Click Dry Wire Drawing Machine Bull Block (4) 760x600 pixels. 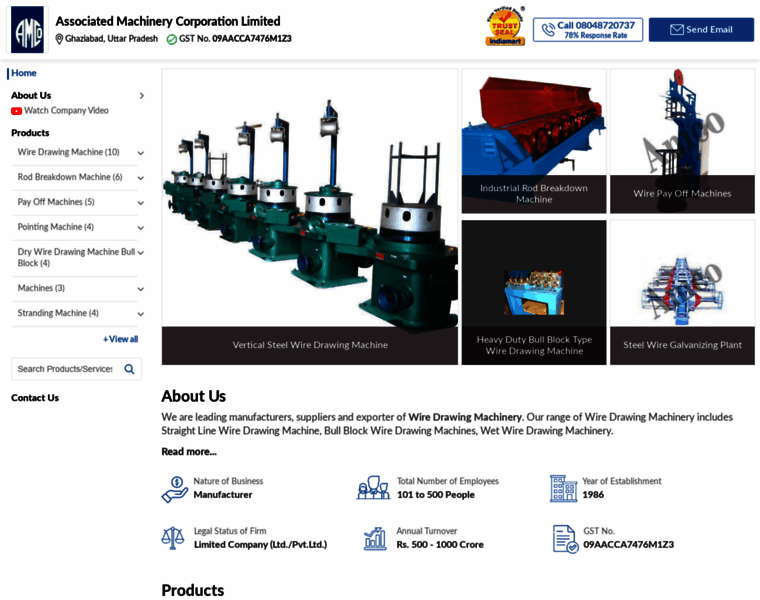[76, 258]
